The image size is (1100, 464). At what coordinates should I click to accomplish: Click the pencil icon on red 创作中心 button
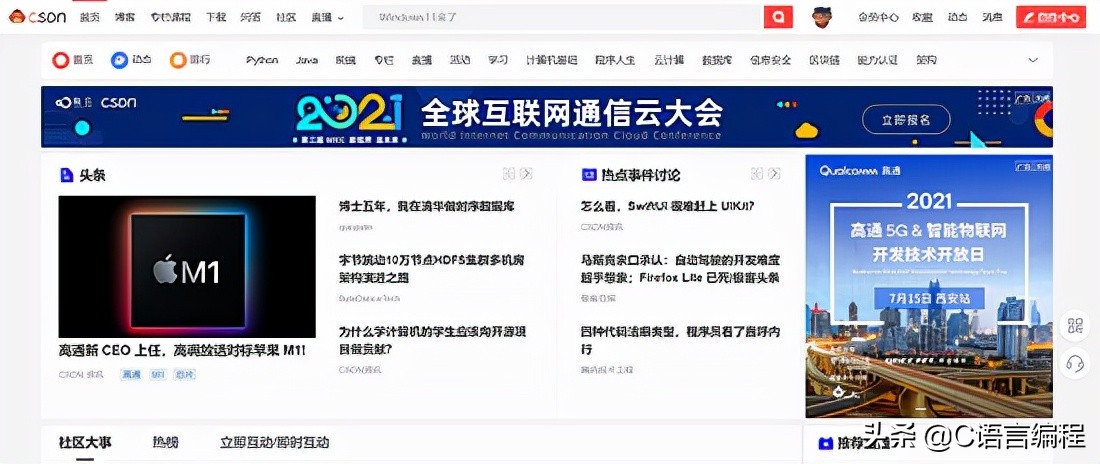[1031, 18]
